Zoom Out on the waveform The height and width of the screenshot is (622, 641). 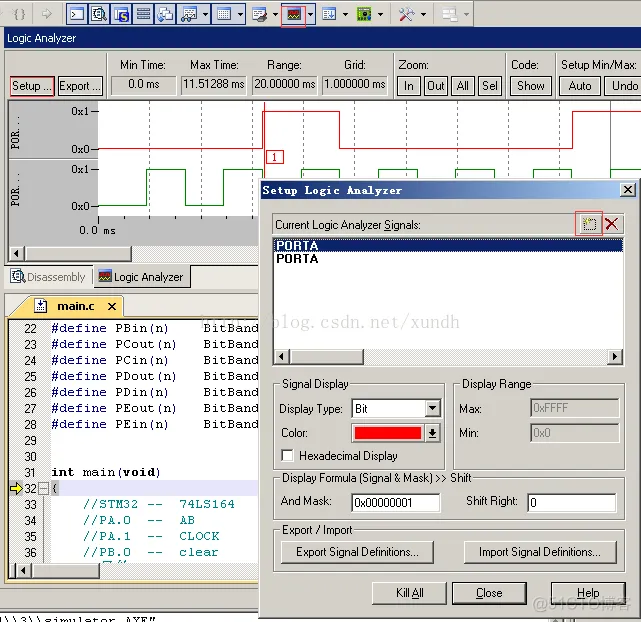tap(436, 86)
